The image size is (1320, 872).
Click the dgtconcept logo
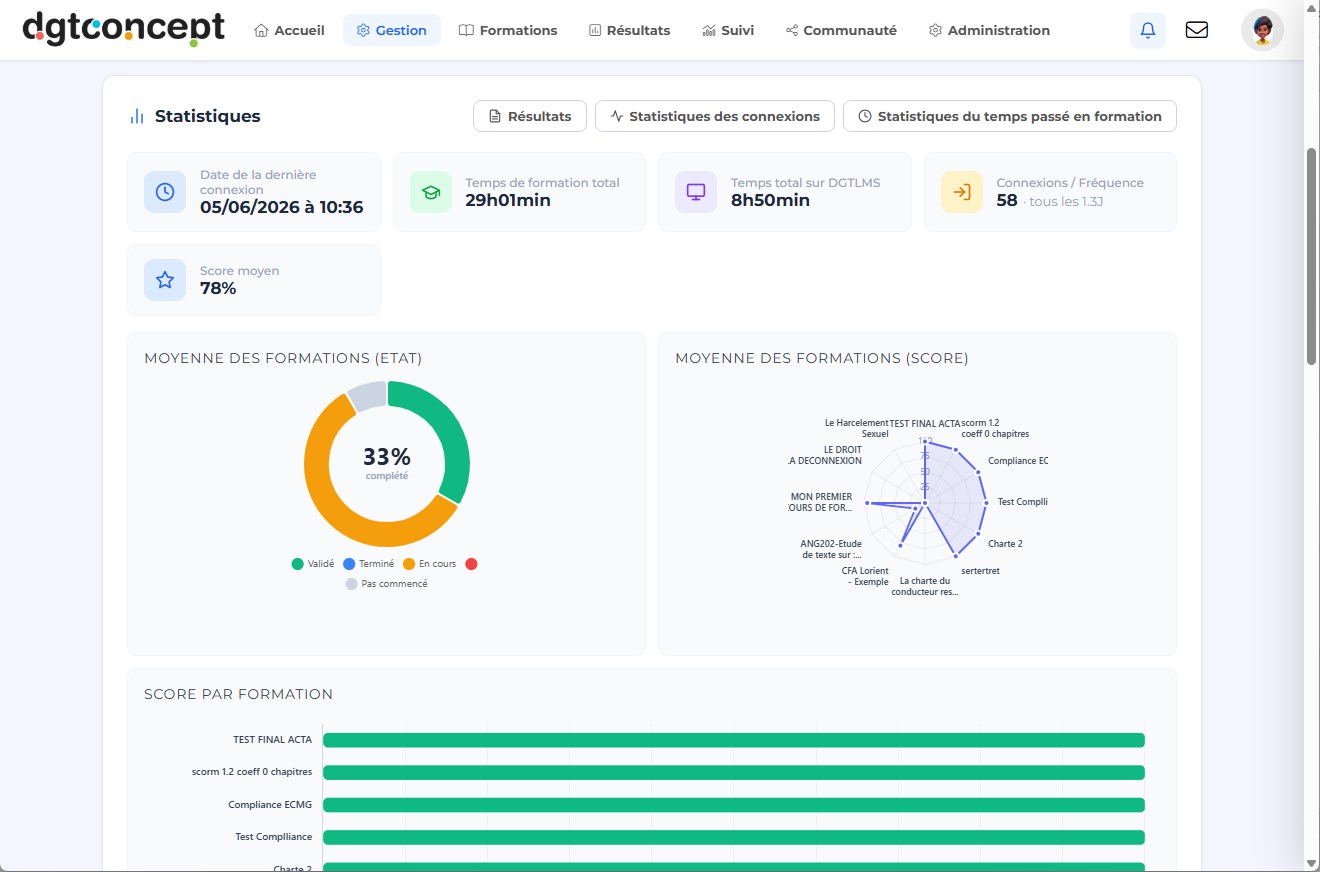(x=123, y=29)
